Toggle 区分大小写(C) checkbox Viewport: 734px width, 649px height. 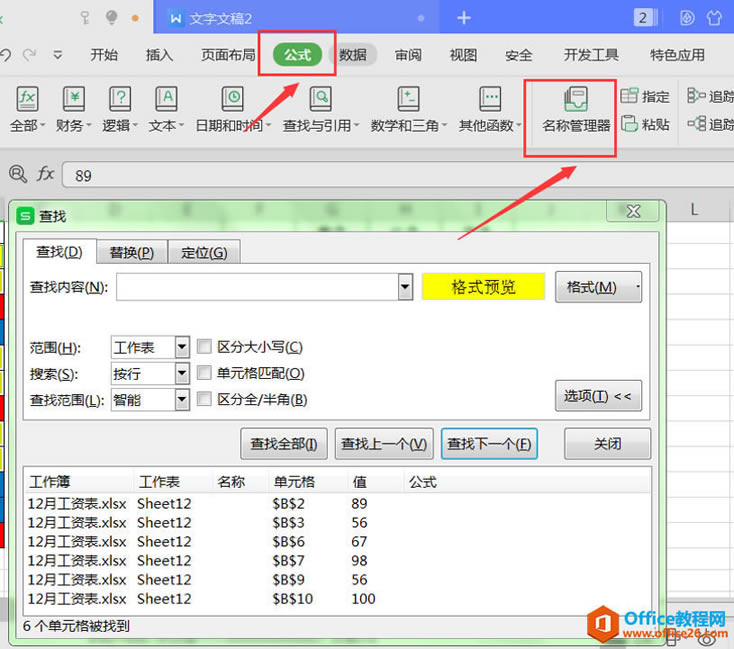[x=204, y=347]
